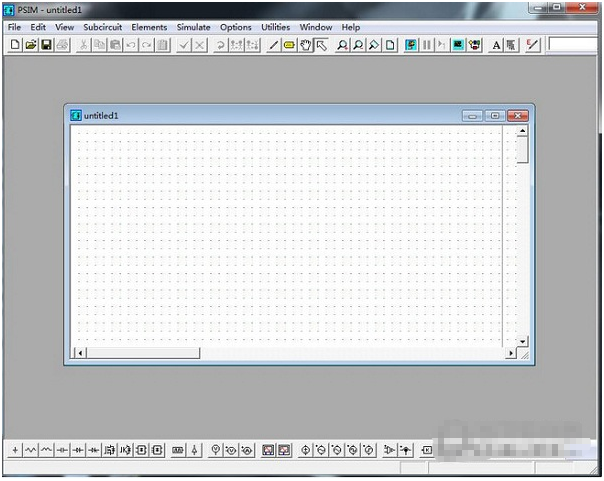Place a resistor from the element toolbar

(x=31, y=451)
